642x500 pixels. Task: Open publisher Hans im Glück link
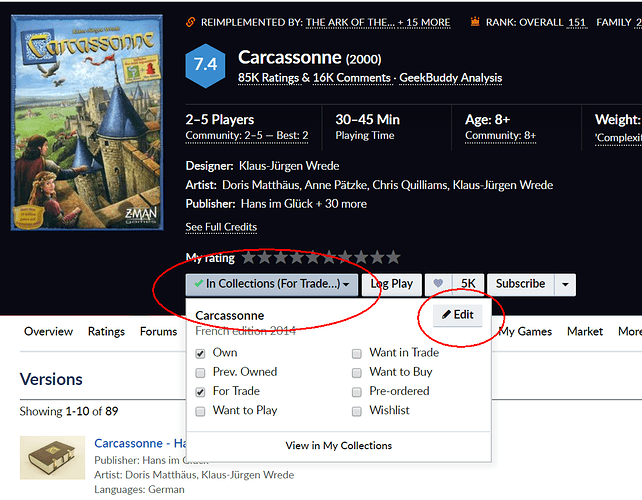click(277, 204)
